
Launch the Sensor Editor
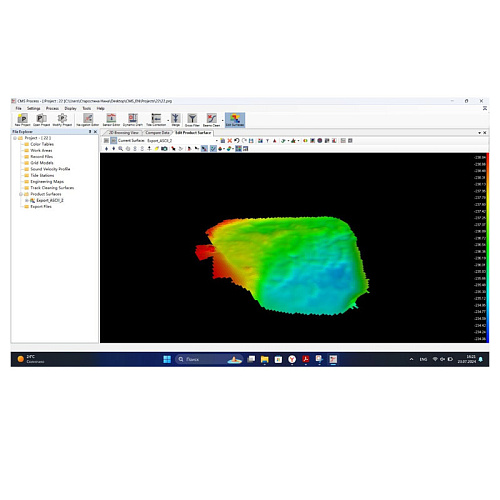tap(111, 120)
